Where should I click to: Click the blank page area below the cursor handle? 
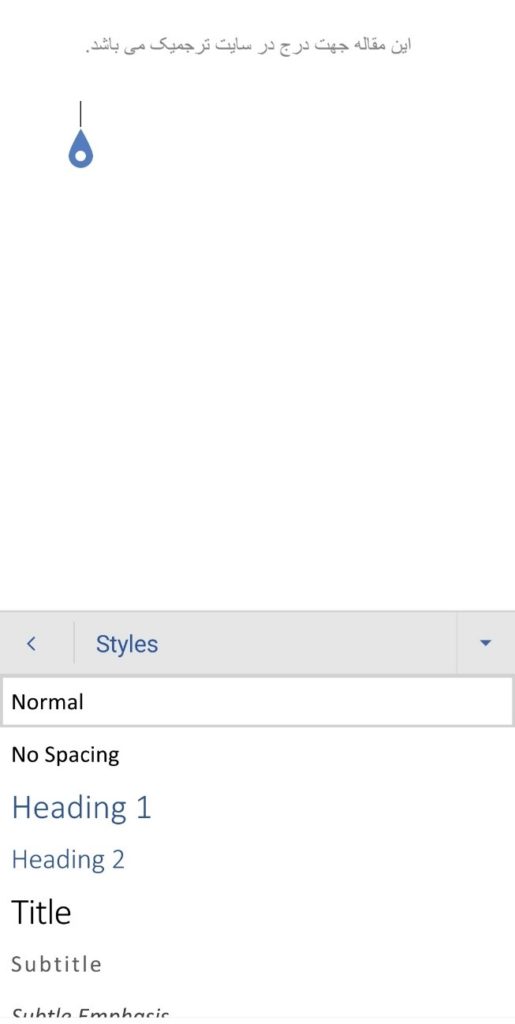click(x=257, y=392)
